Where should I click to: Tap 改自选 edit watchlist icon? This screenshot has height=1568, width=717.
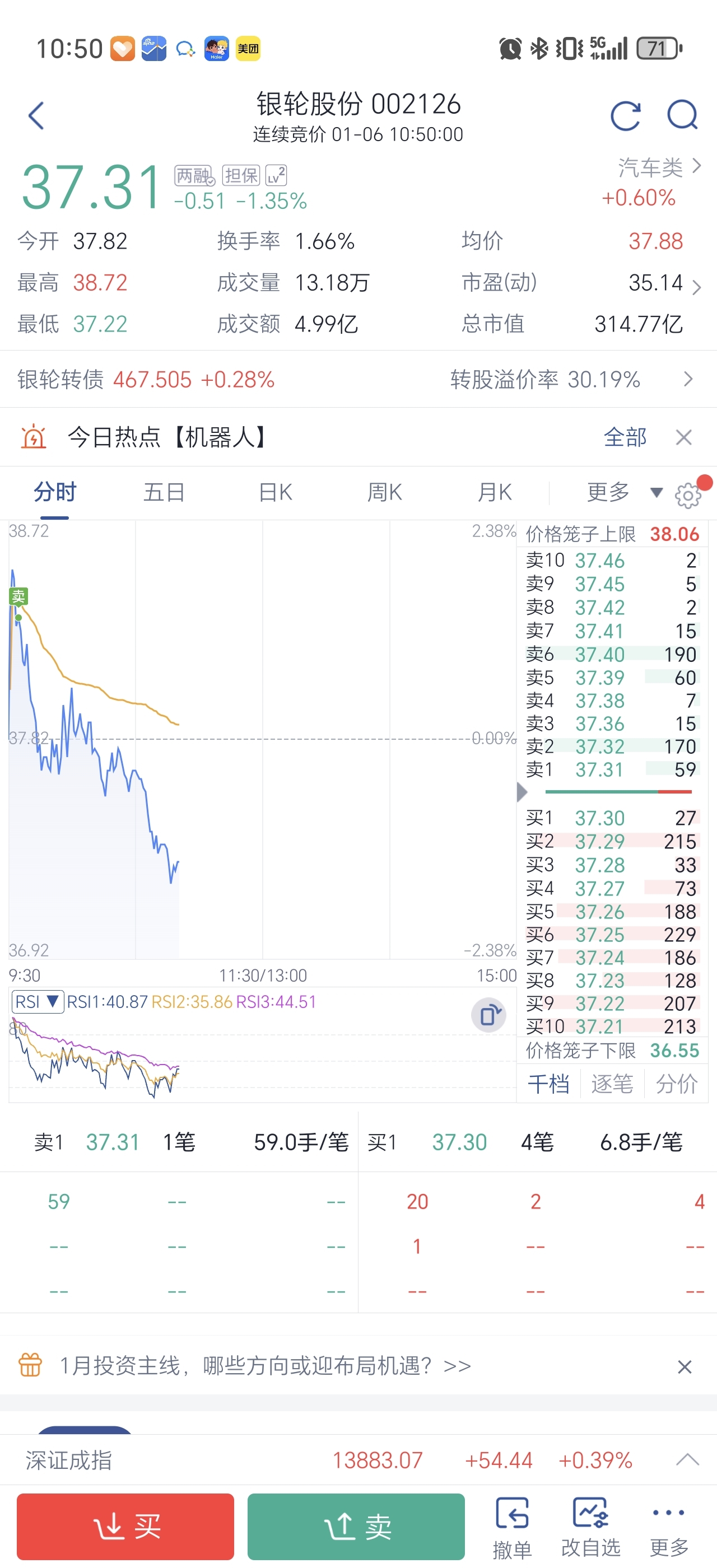click(x=590, y=1527)
